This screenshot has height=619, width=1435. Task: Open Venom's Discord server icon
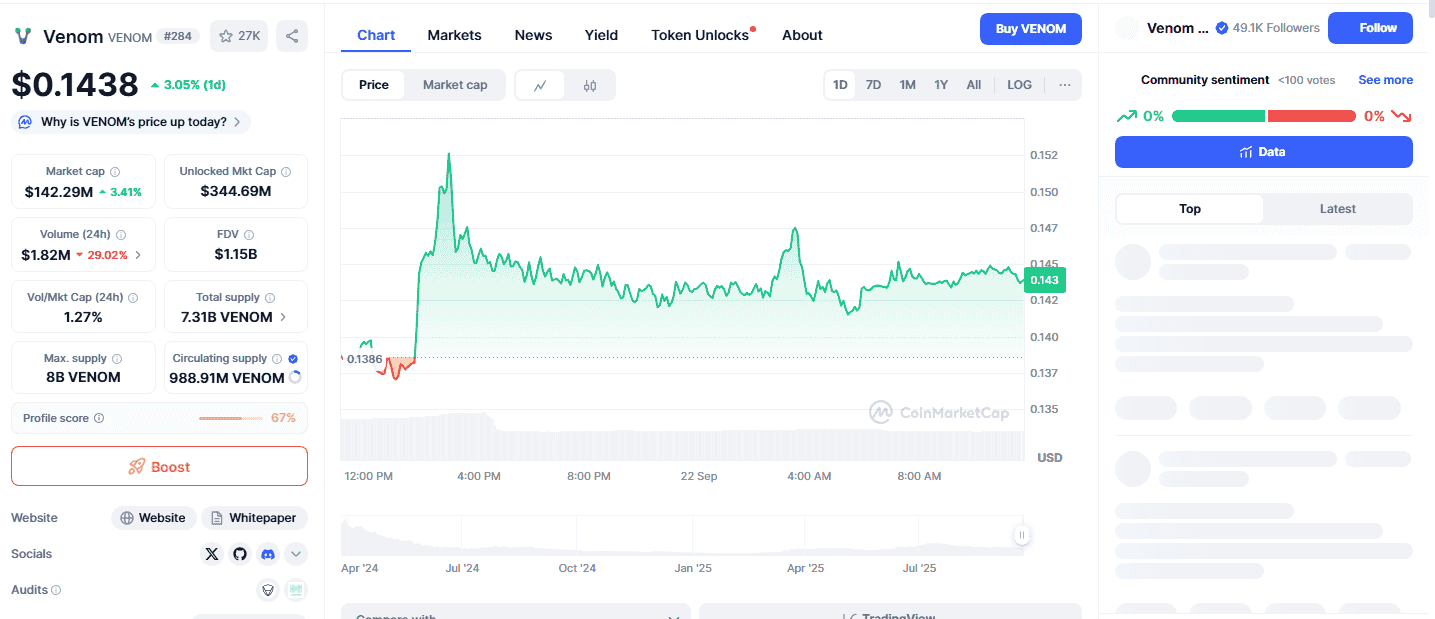tap(267, 554)
